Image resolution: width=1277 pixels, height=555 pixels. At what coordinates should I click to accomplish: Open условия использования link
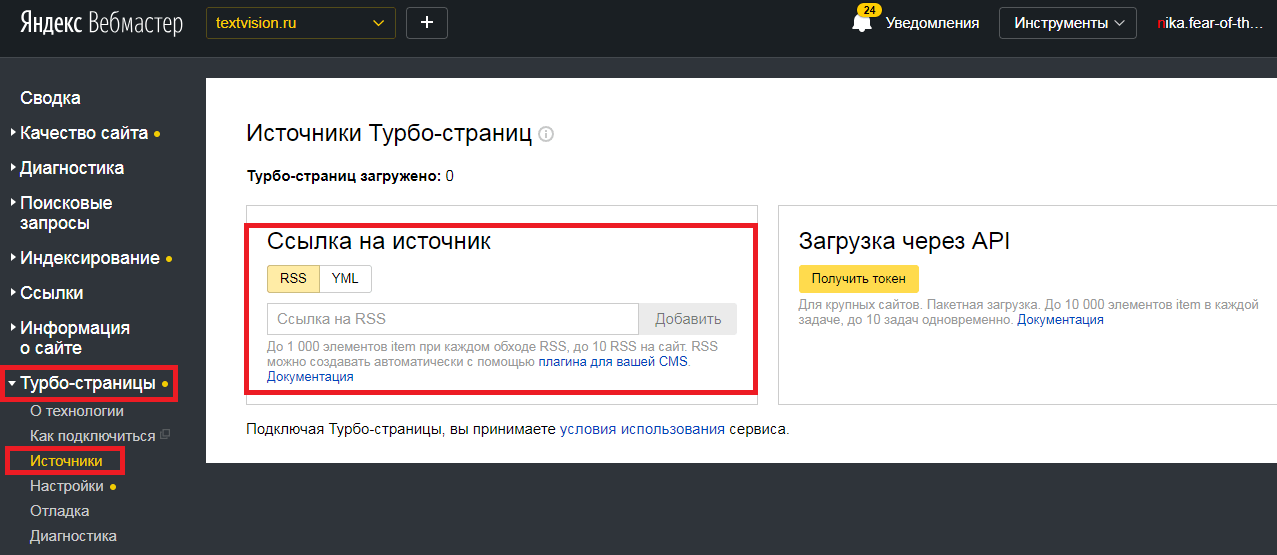tap(642, 429)
